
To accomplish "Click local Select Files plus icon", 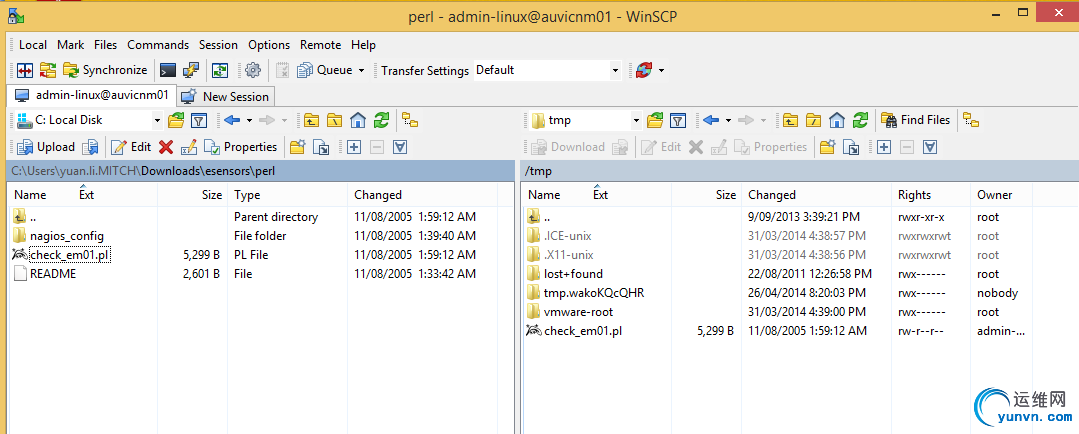I will tap(354, 147).
